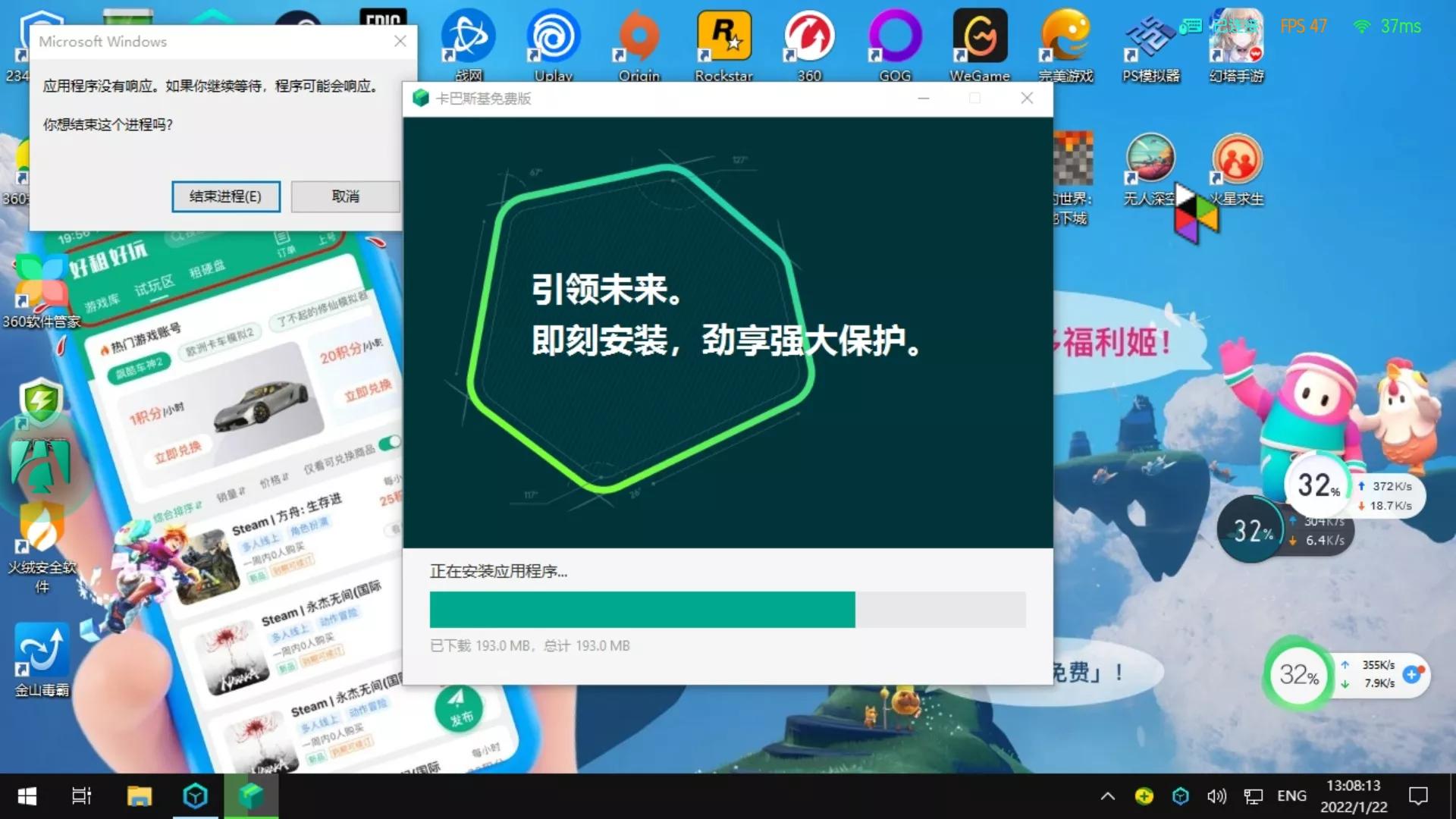Viewport: 1456px width, 819px height.
Task: Open File Explorer from the taskbar
Action: (140, 796)
